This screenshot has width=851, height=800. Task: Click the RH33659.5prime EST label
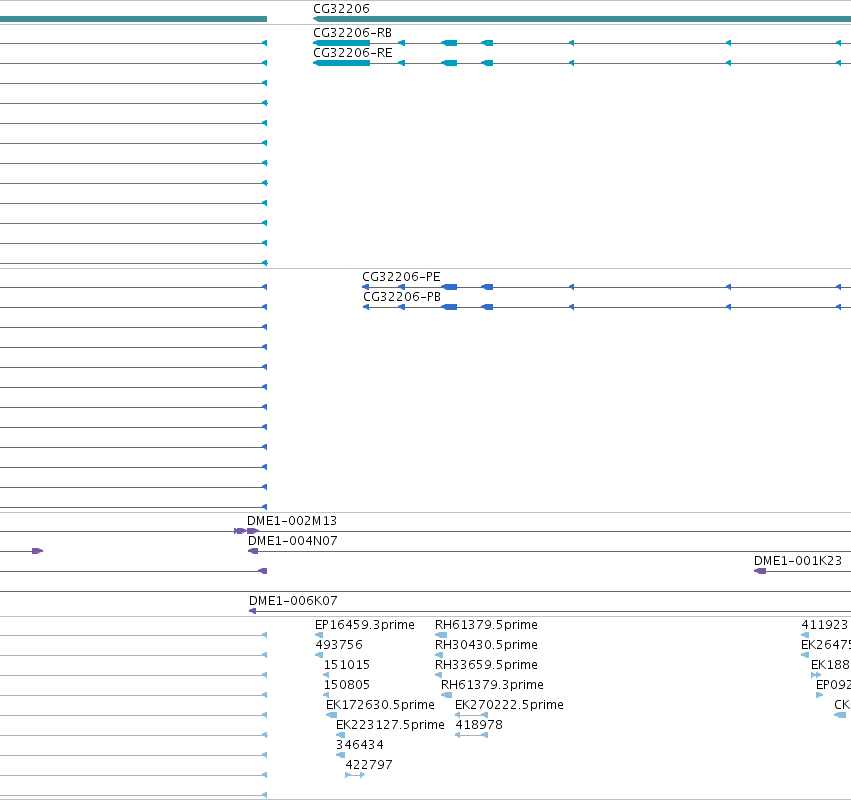486,665
